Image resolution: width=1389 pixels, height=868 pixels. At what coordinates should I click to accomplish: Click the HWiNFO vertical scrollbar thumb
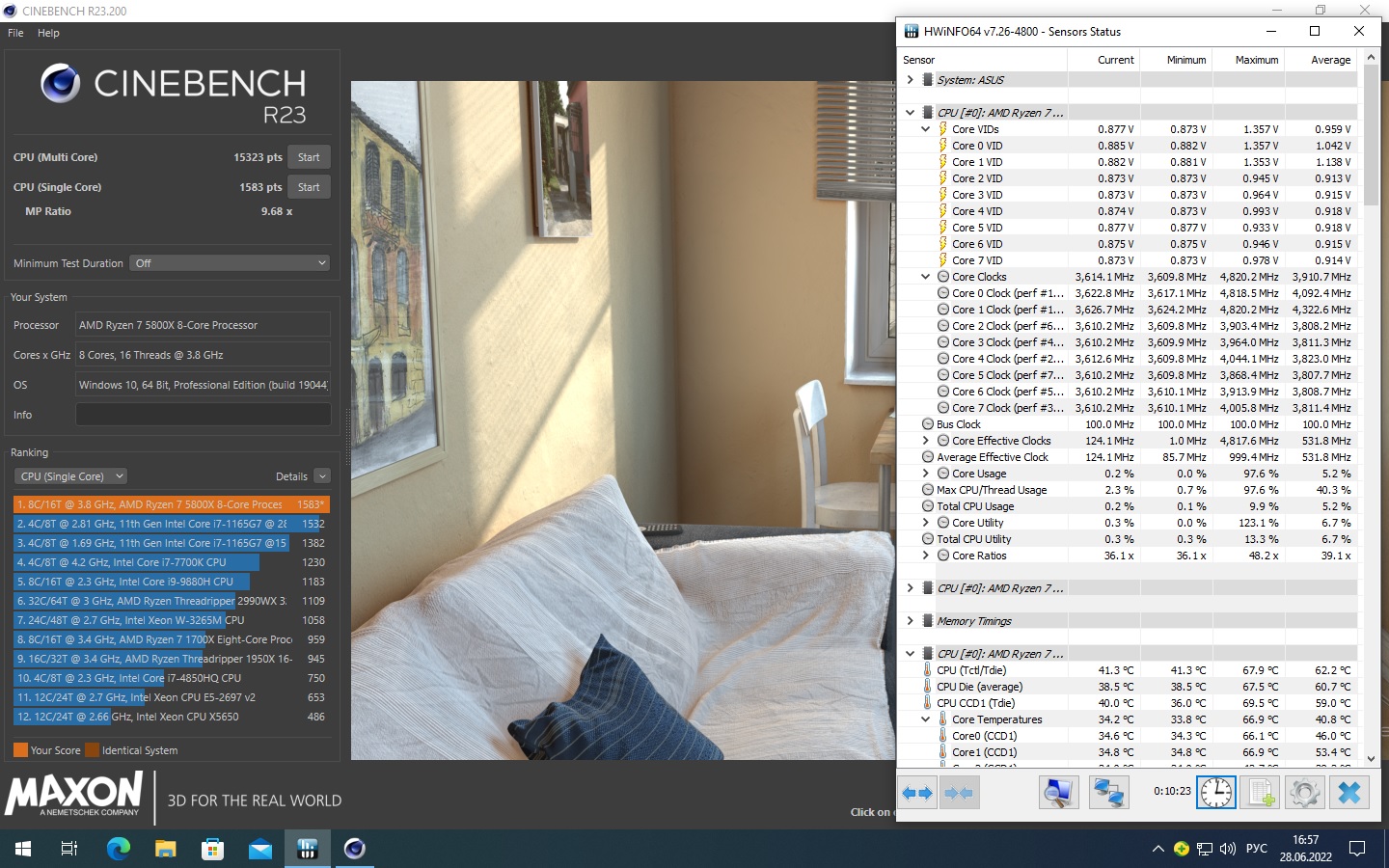1372,135
